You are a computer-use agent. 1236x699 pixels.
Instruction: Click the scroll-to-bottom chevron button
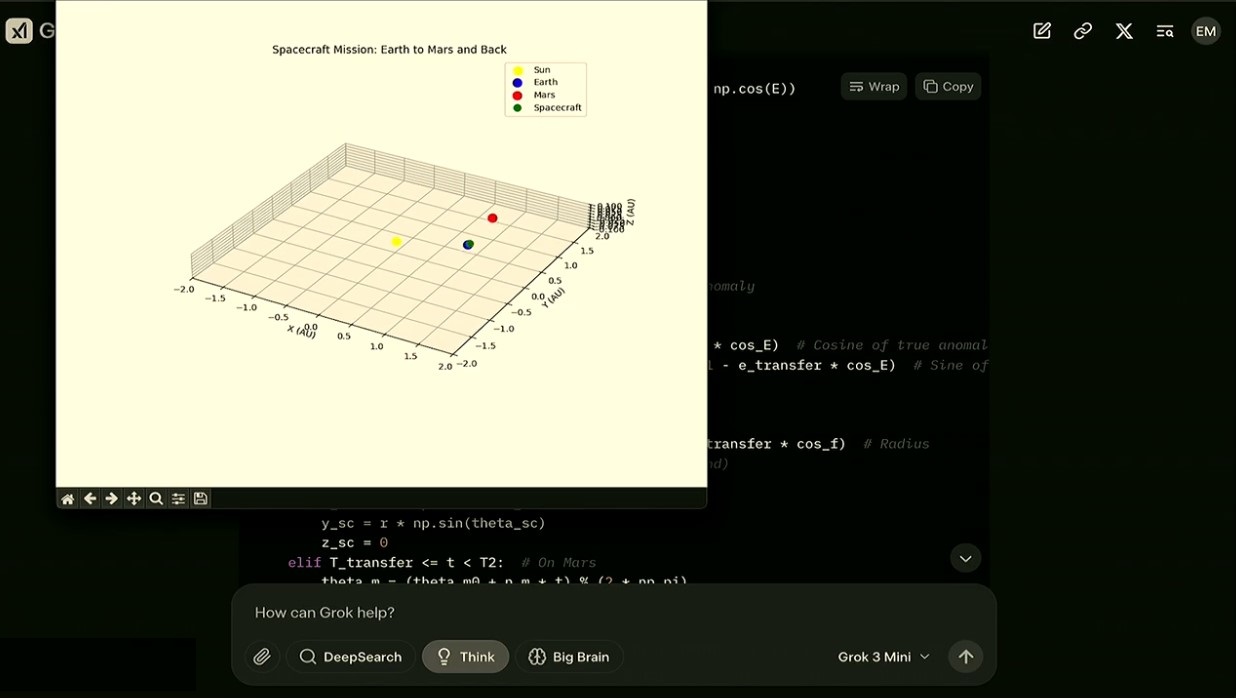tap(965, 558)
